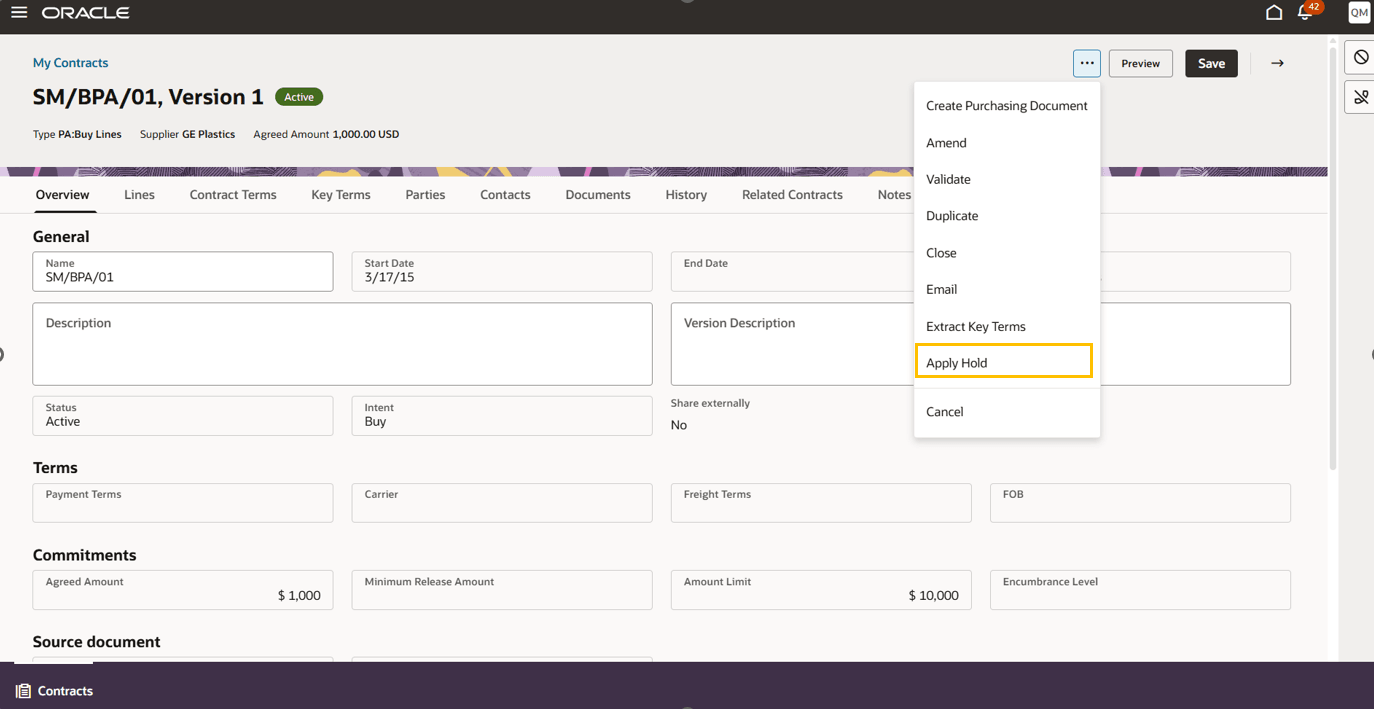Image resolution: width=1374 pixels, height=709 pixels.
Task: Select Extract Key Terms menu item
Action: click(975, 326)
